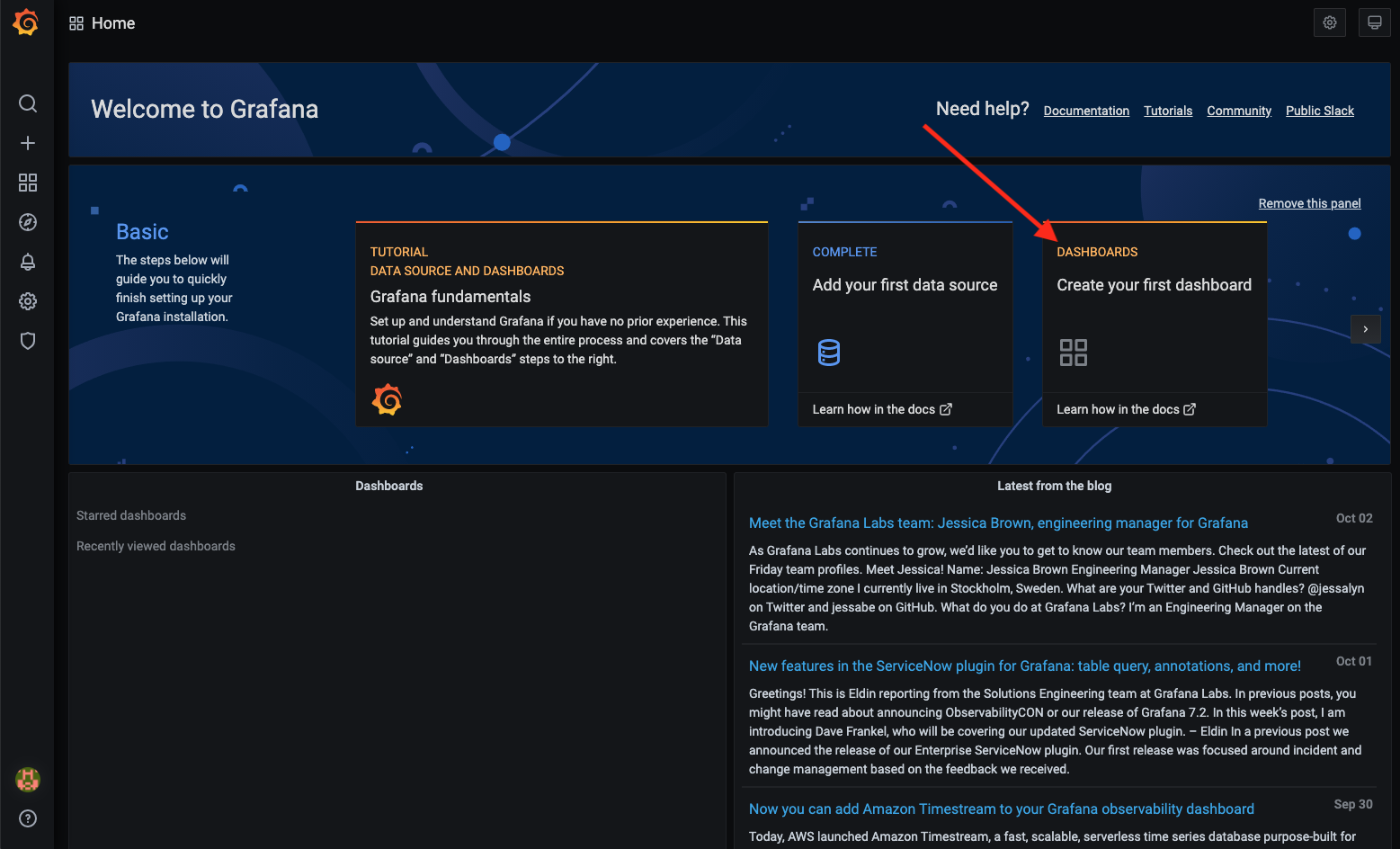This screenshot has height=849, width=1400.
Task: Open the Dashboards grid icon in sidebar
Action: click(28, 183)
